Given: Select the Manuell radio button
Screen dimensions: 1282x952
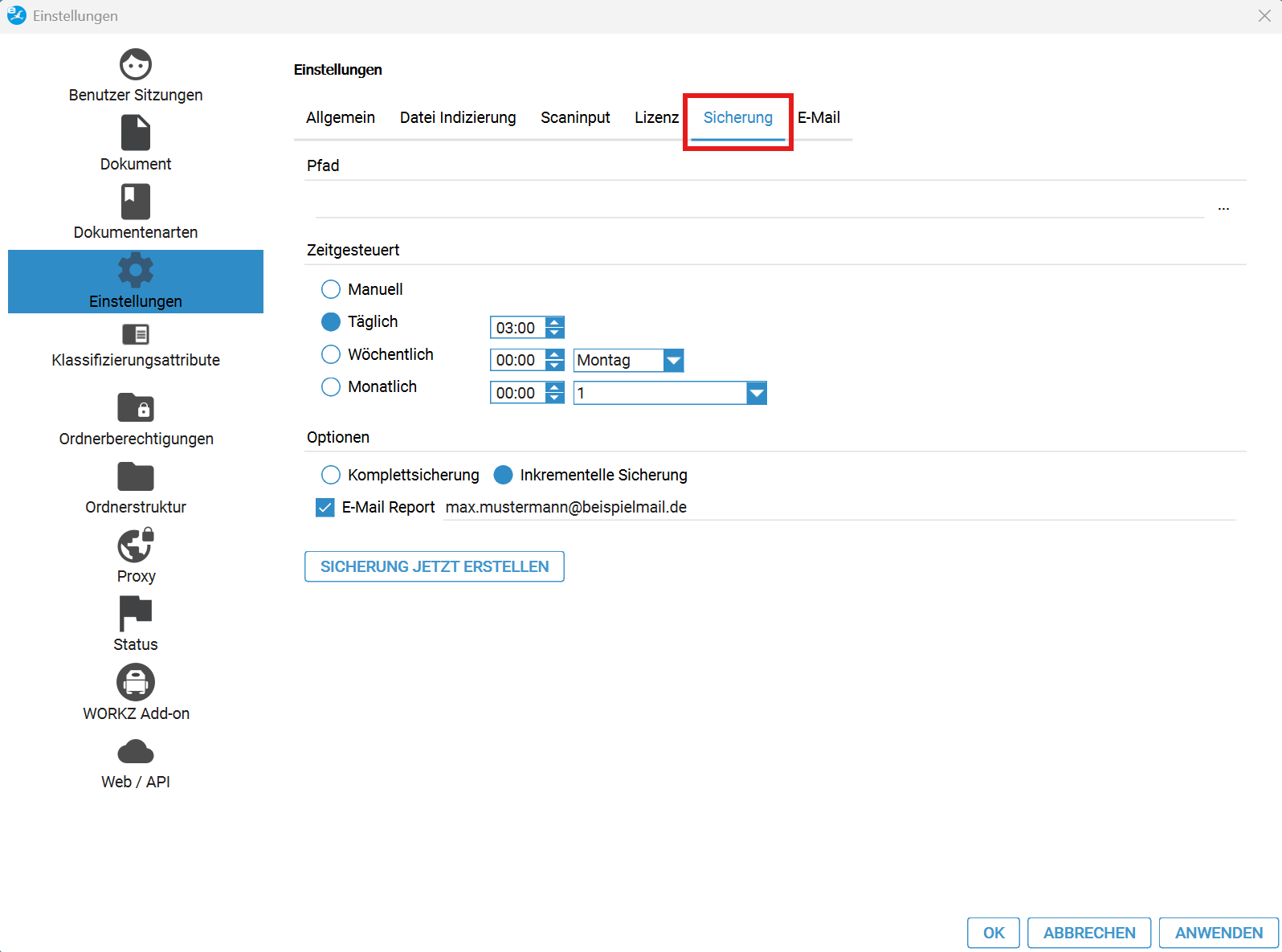Looking at the screenshot, I should pos(331,289).
